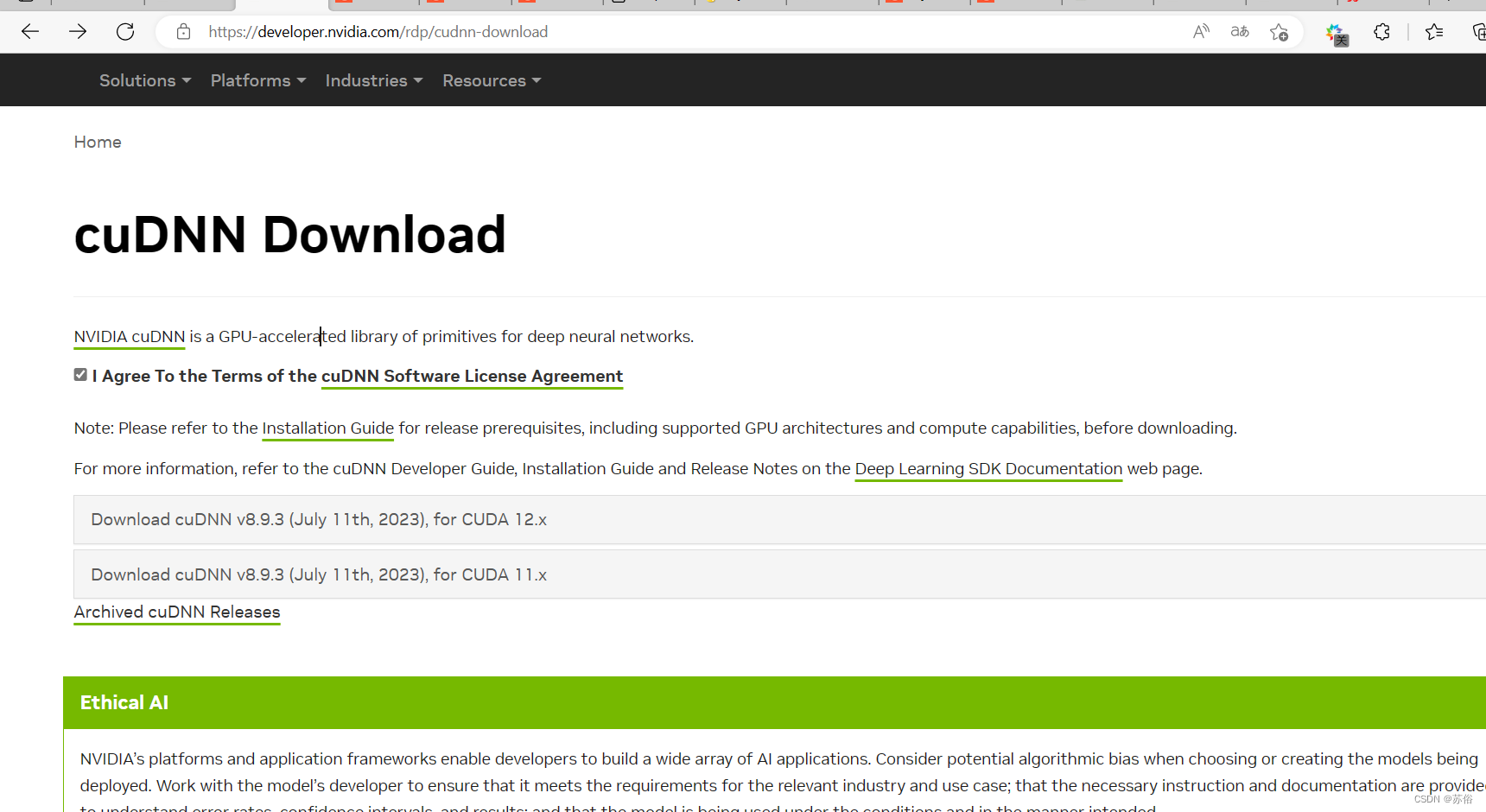The image size is (1486, 812).
Task: Expand the Solutions dropdown menu
Action: pyautogui.click(x=144, y=79)
